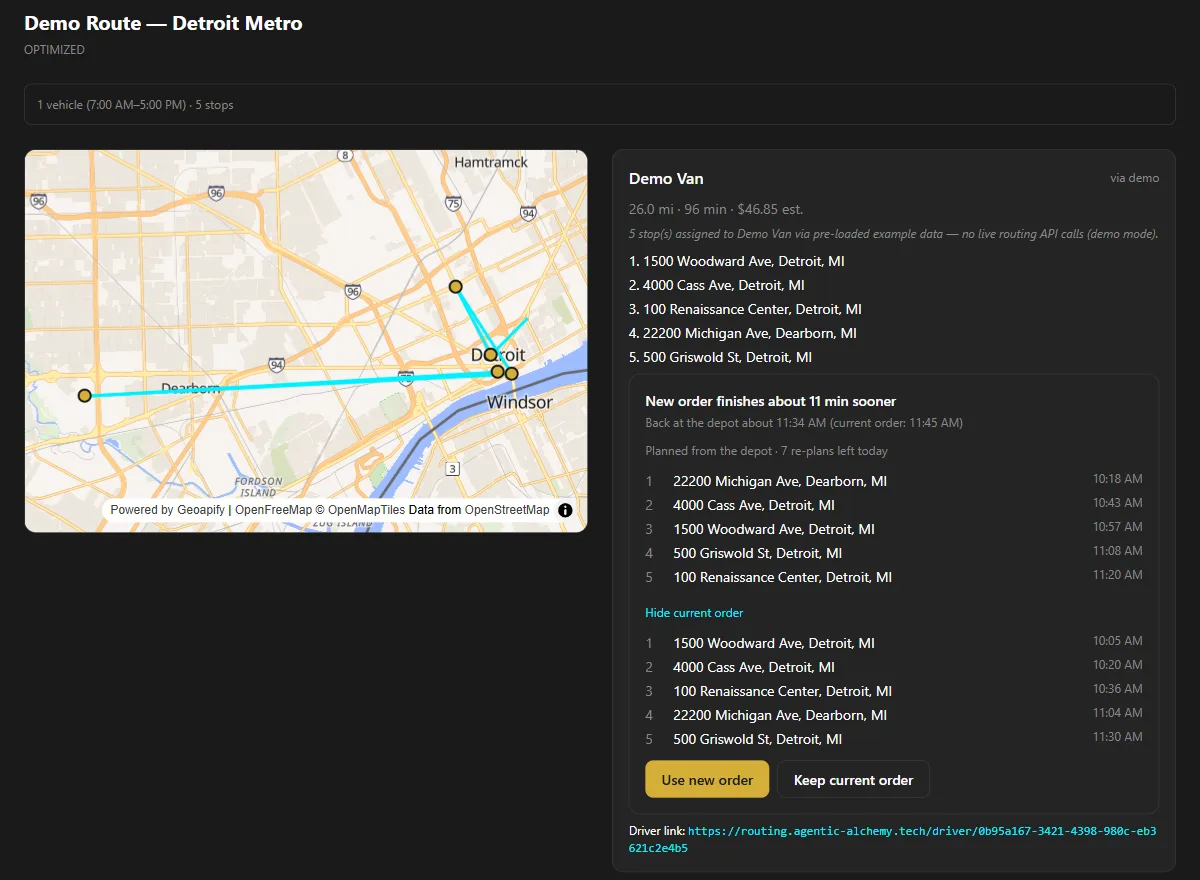
Task: Select stop '4. 22200 Michigan Ave, Dearborn, MI'
Action: coord(743,333)
